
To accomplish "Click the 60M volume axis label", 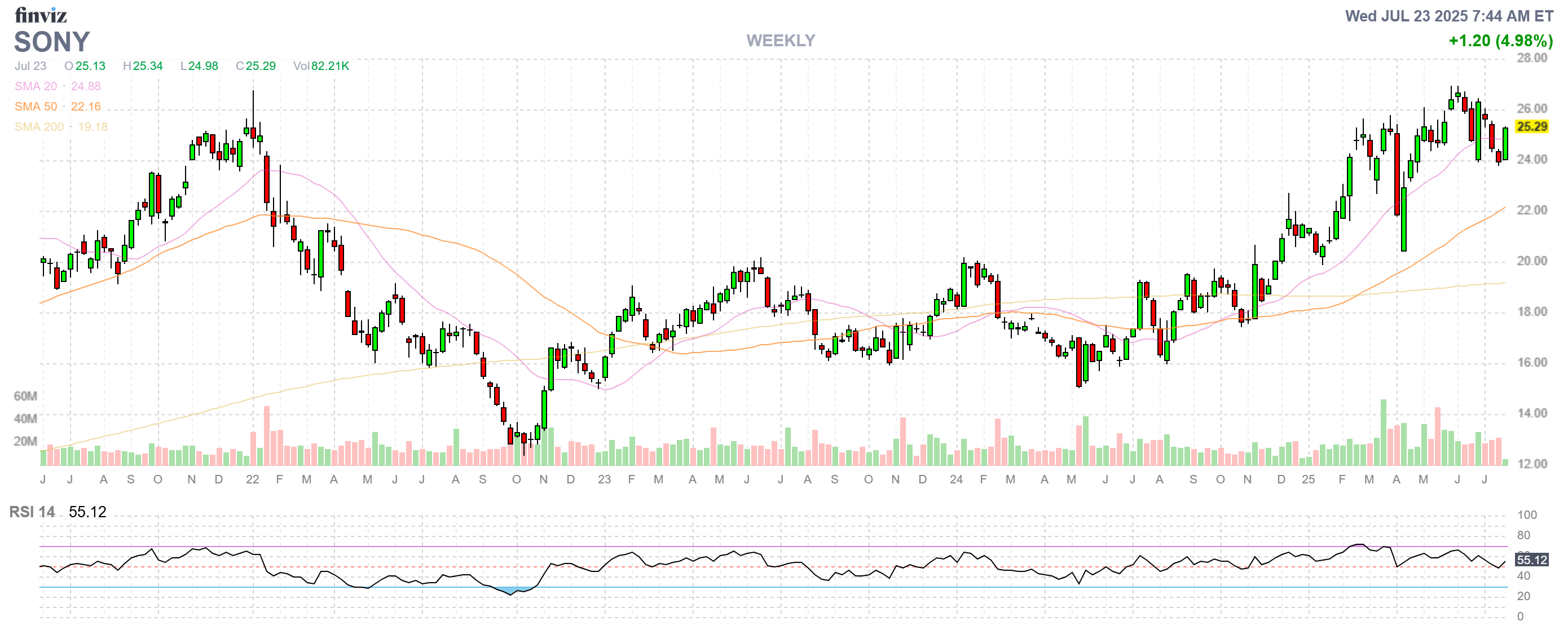I will [x=25, y=396].
